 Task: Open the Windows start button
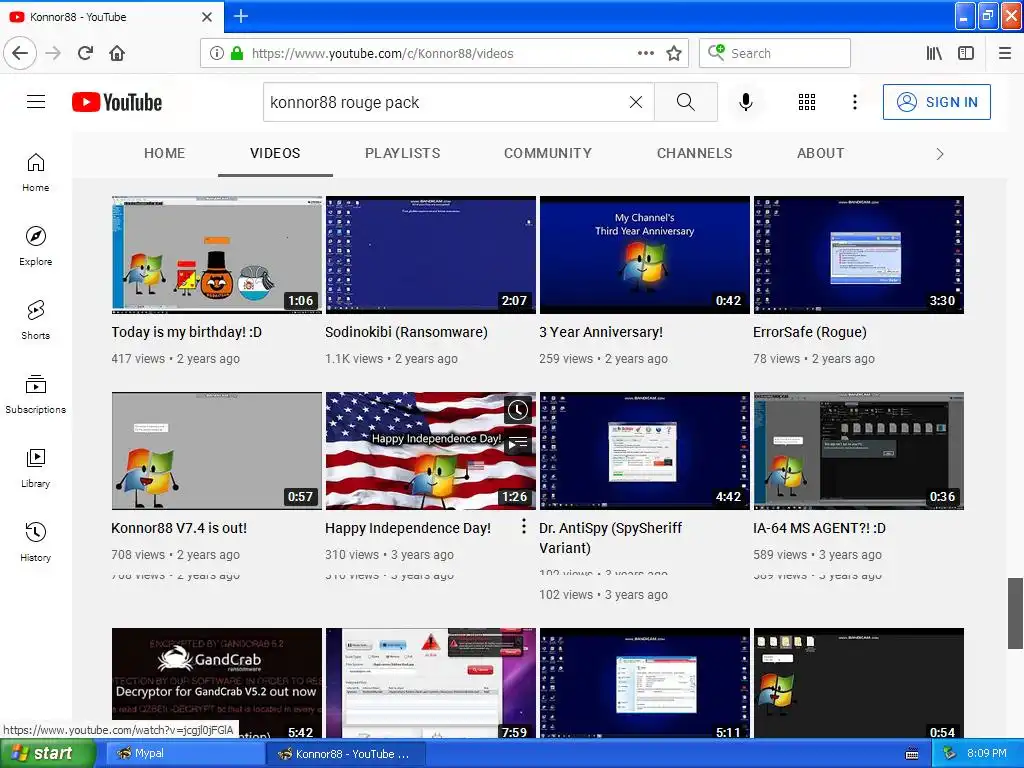(47, 753)
